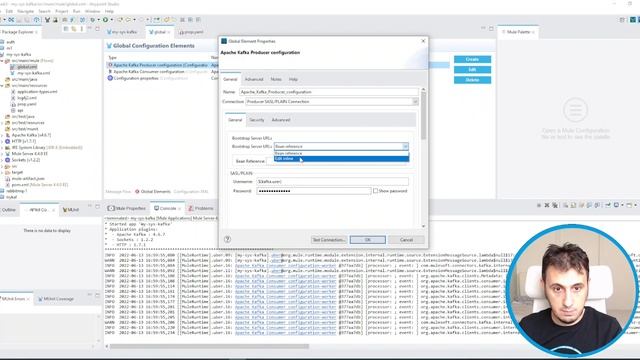Click the Terminate square icon in console toolbar
Image resolution: width=640 pixels, height=360 pixels.
pos(539,205)
